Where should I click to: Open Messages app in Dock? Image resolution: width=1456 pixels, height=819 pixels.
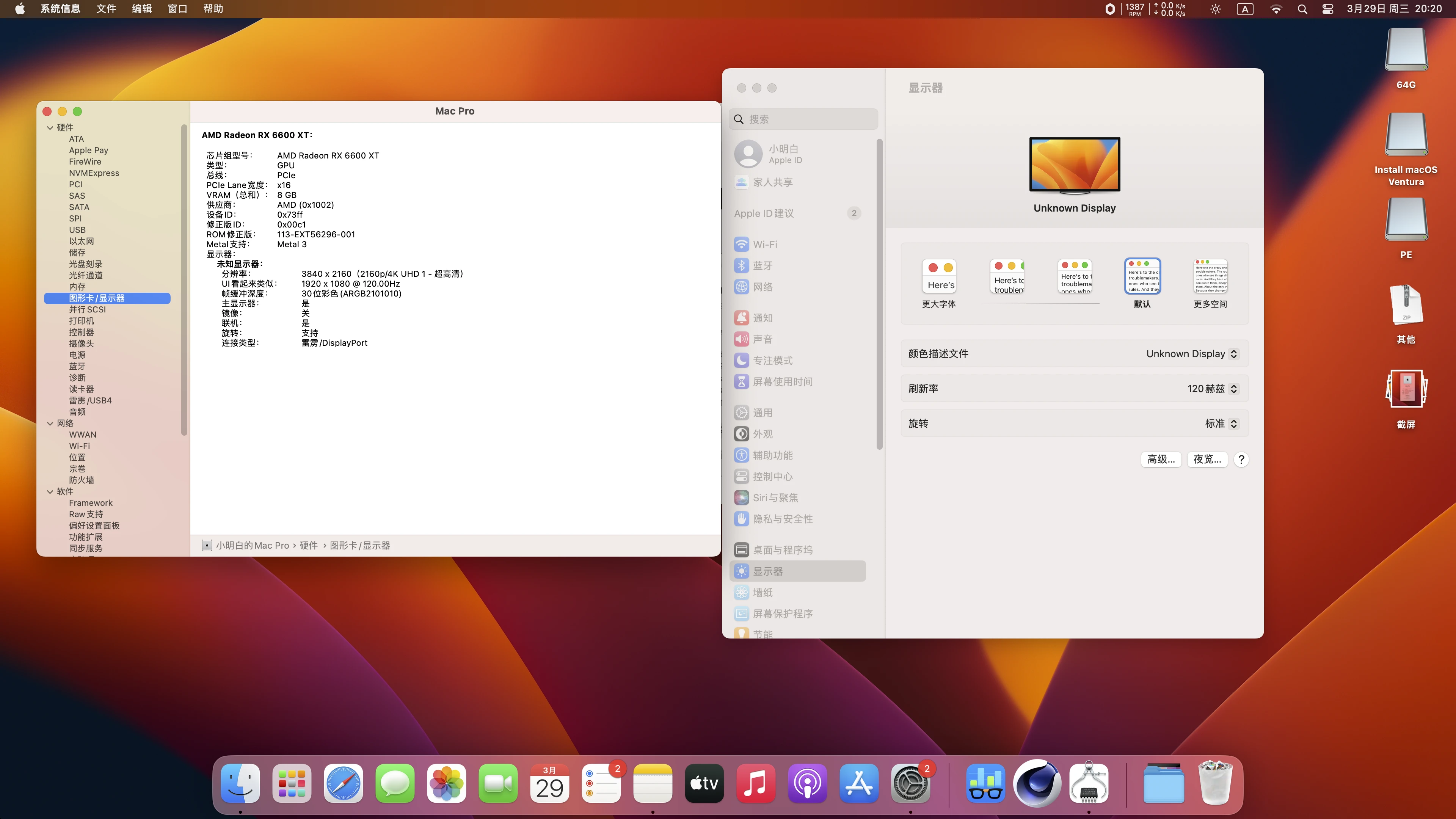(x=394, y=783)
